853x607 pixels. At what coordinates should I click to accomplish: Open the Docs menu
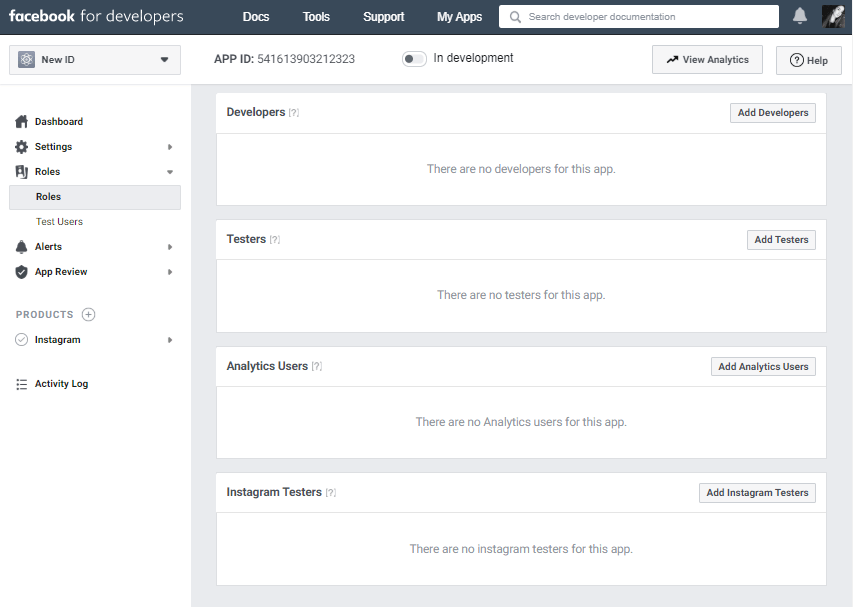click(x=256, y=17)
